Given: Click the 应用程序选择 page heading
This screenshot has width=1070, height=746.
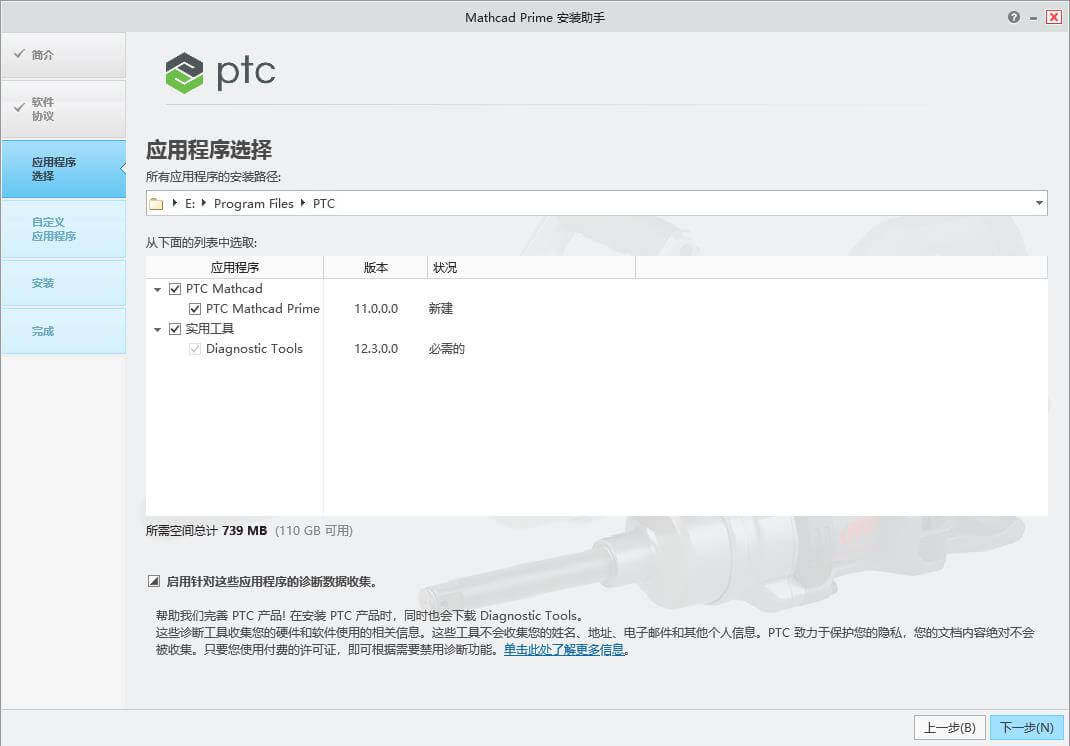Looking at the screenshot, I should (x=209, y=149).
